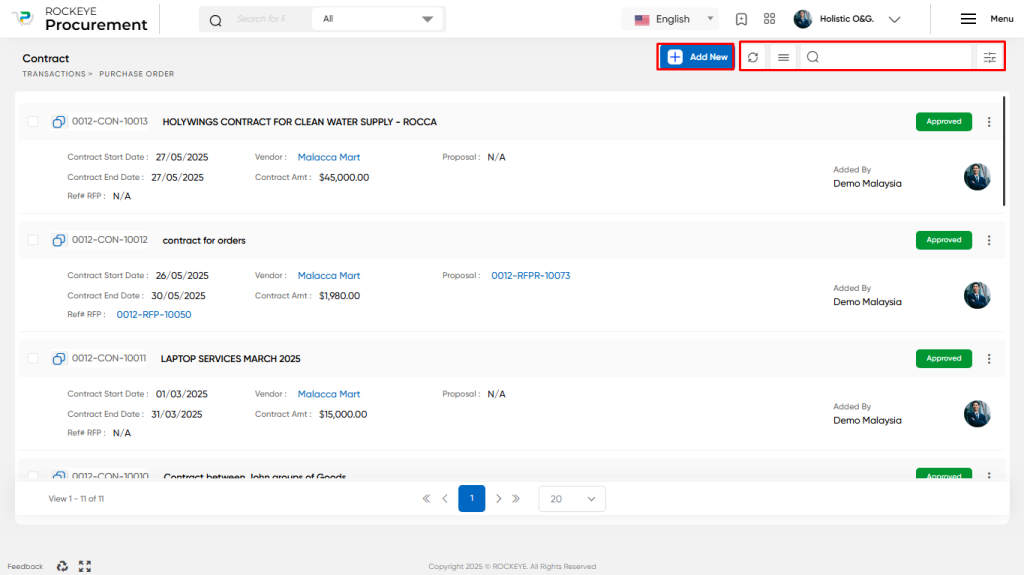Image resolution: width=1024 pixels, height=575 pixels.
Task: Open the All search category dropdown
Action: point(378,19)
